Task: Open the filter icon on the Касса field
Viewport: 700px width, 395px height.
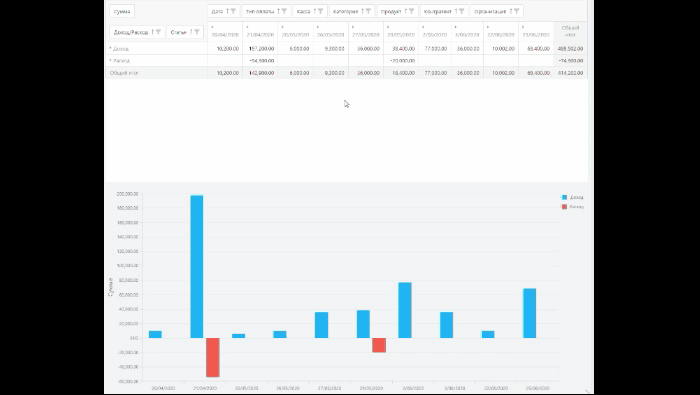Action: coord(320,11)
